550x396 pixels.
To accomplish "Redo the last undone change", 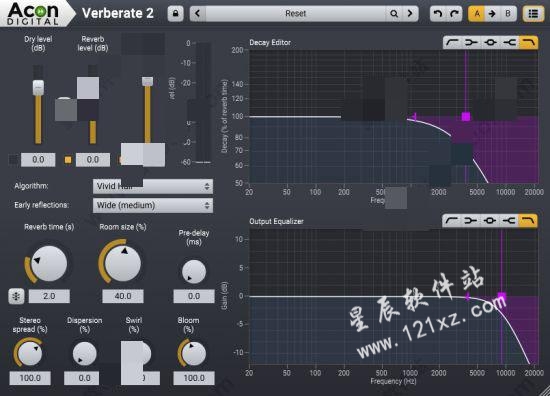I will click(454, 14).
